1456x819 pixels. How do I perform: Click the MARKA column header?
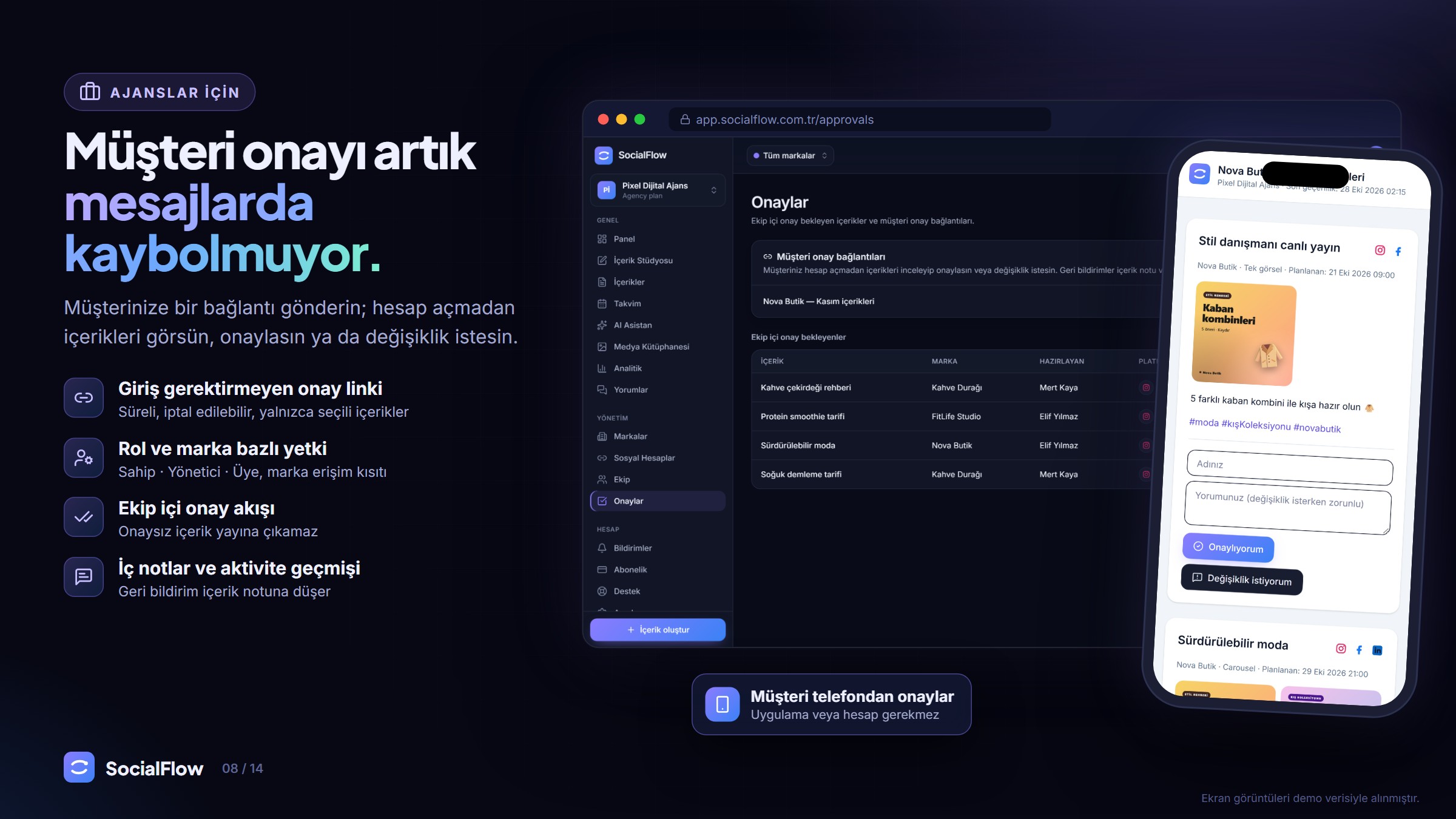coord(945,361)
